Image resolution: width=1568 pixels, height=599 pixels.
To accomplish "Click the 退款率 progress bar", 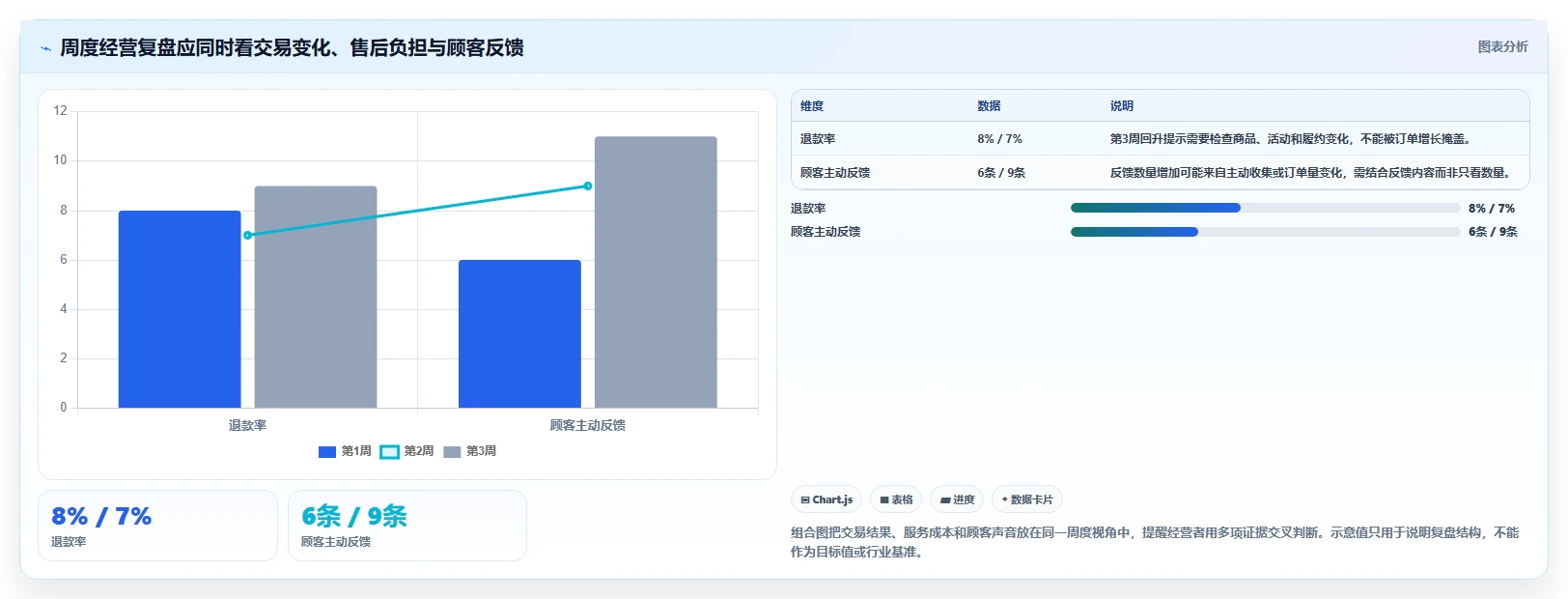I will [1265, 208].
